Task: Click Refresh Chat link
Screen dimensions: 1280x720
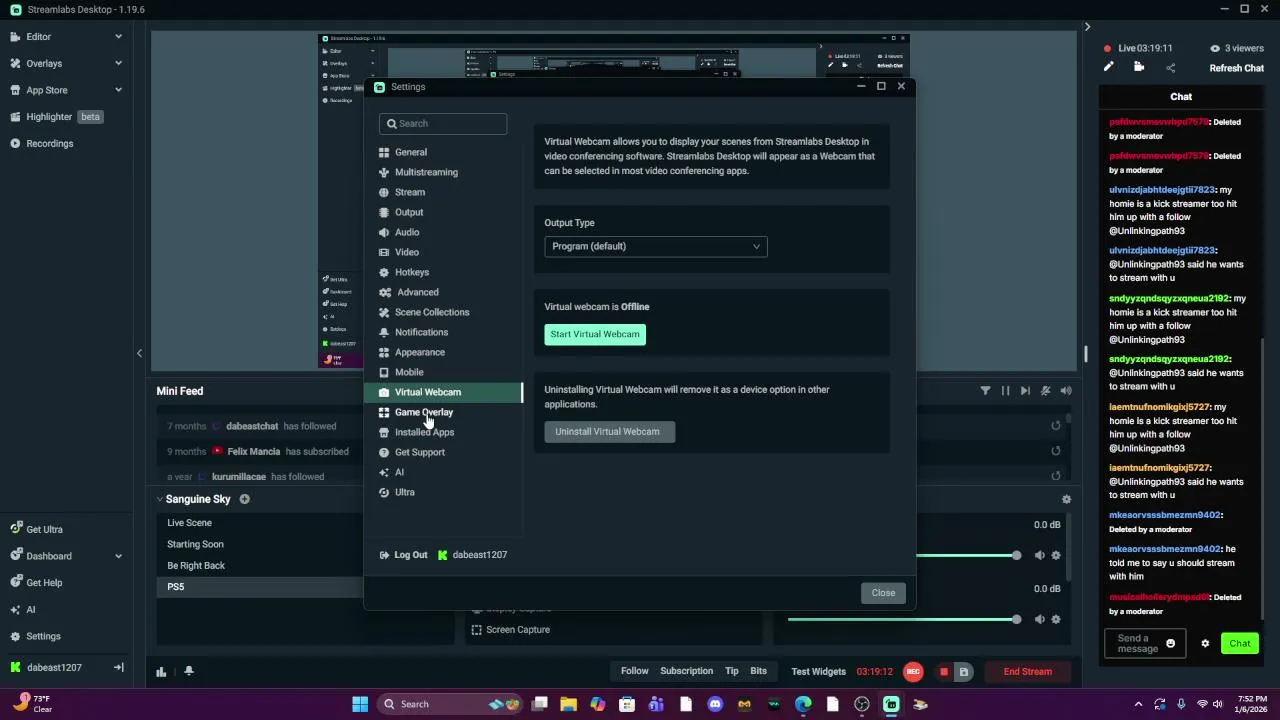Action: [1236, 68]
